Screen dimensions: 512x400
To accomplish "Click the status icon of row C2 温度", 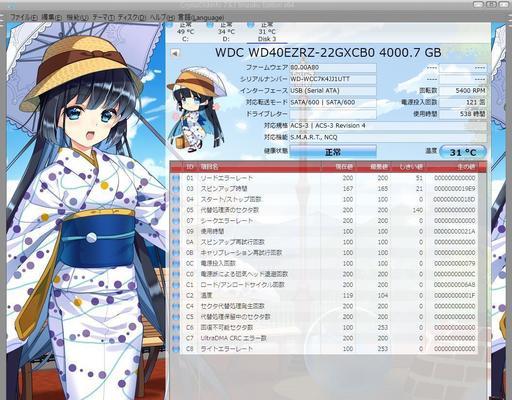I will click(176, 296).
